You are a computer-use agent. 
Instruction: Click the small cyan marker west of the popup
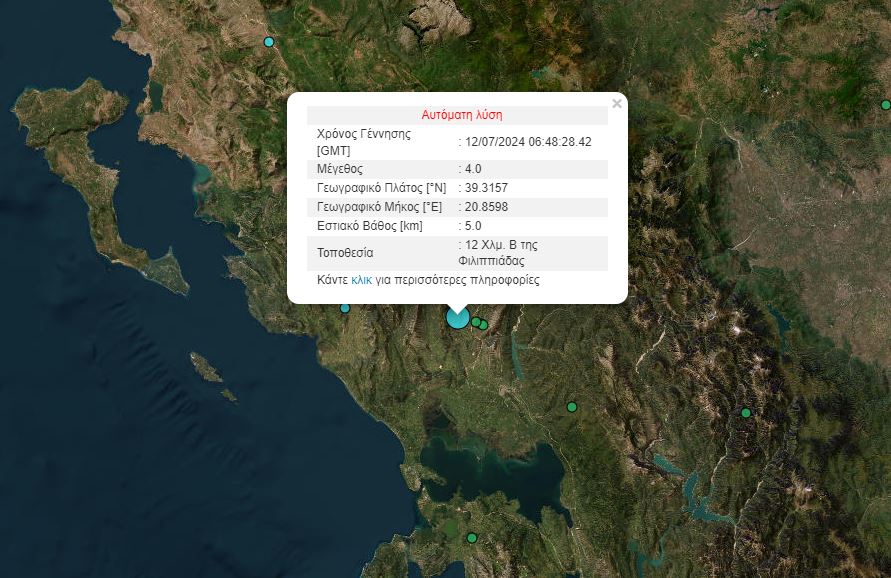point(345,308)
